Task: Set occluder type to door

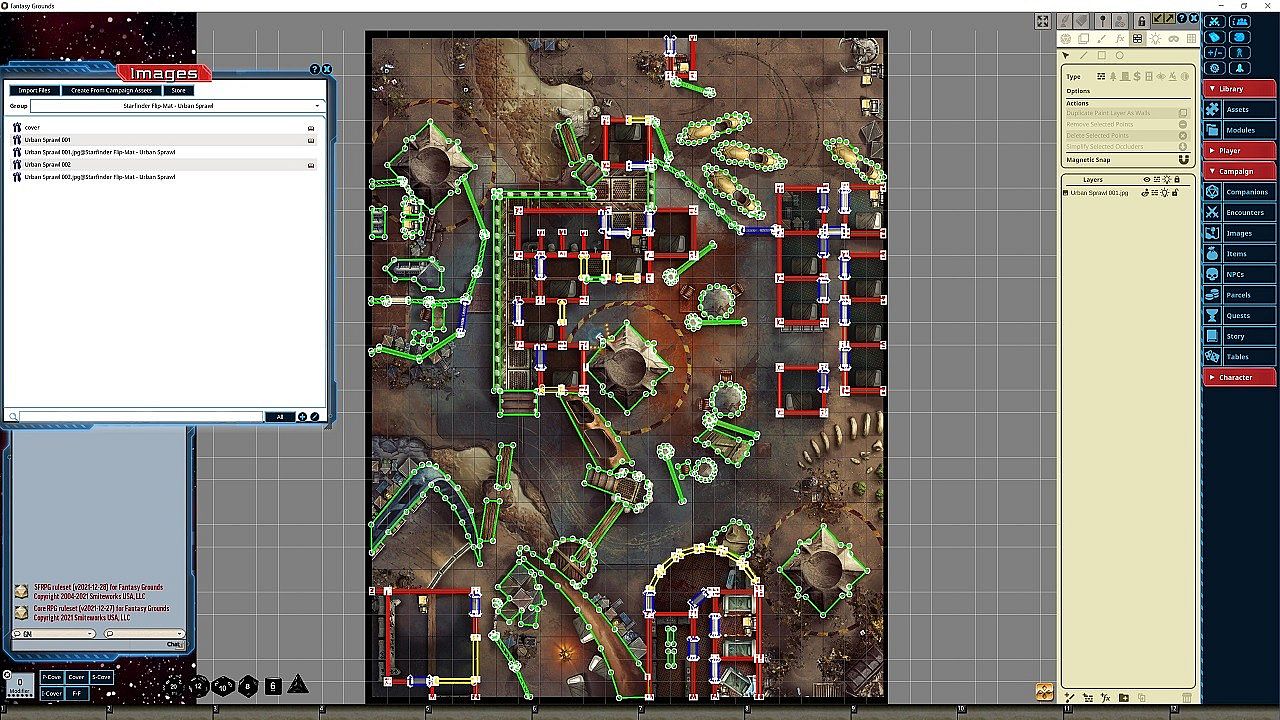Action: (x=1125, y=77)
